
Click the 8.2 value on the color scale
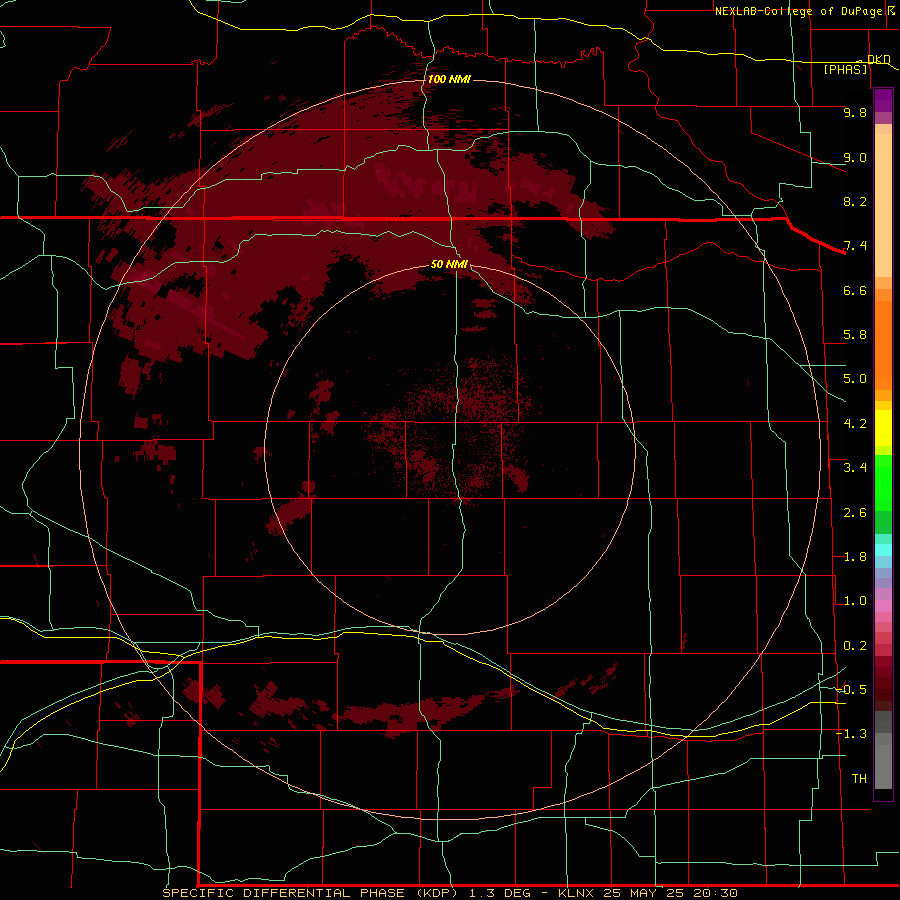pyautogui.click(x=855, y=201)
